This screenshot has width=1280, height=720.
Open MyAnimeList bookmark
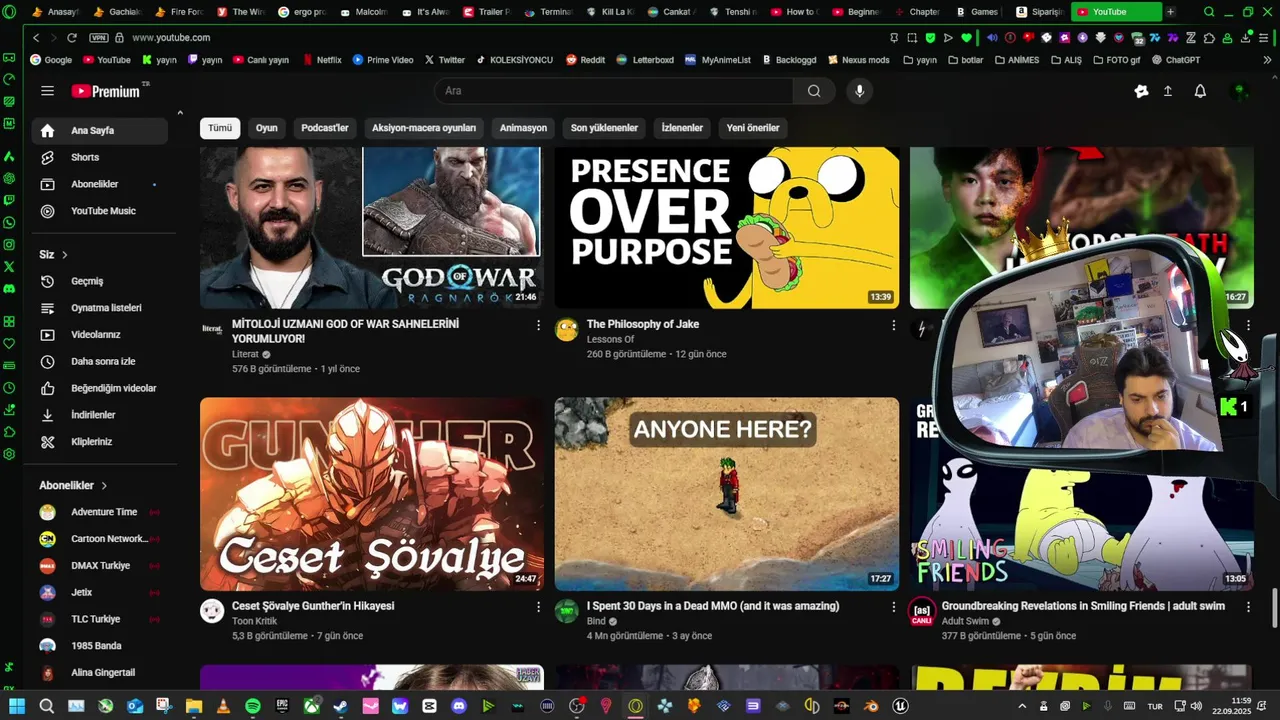718,60
